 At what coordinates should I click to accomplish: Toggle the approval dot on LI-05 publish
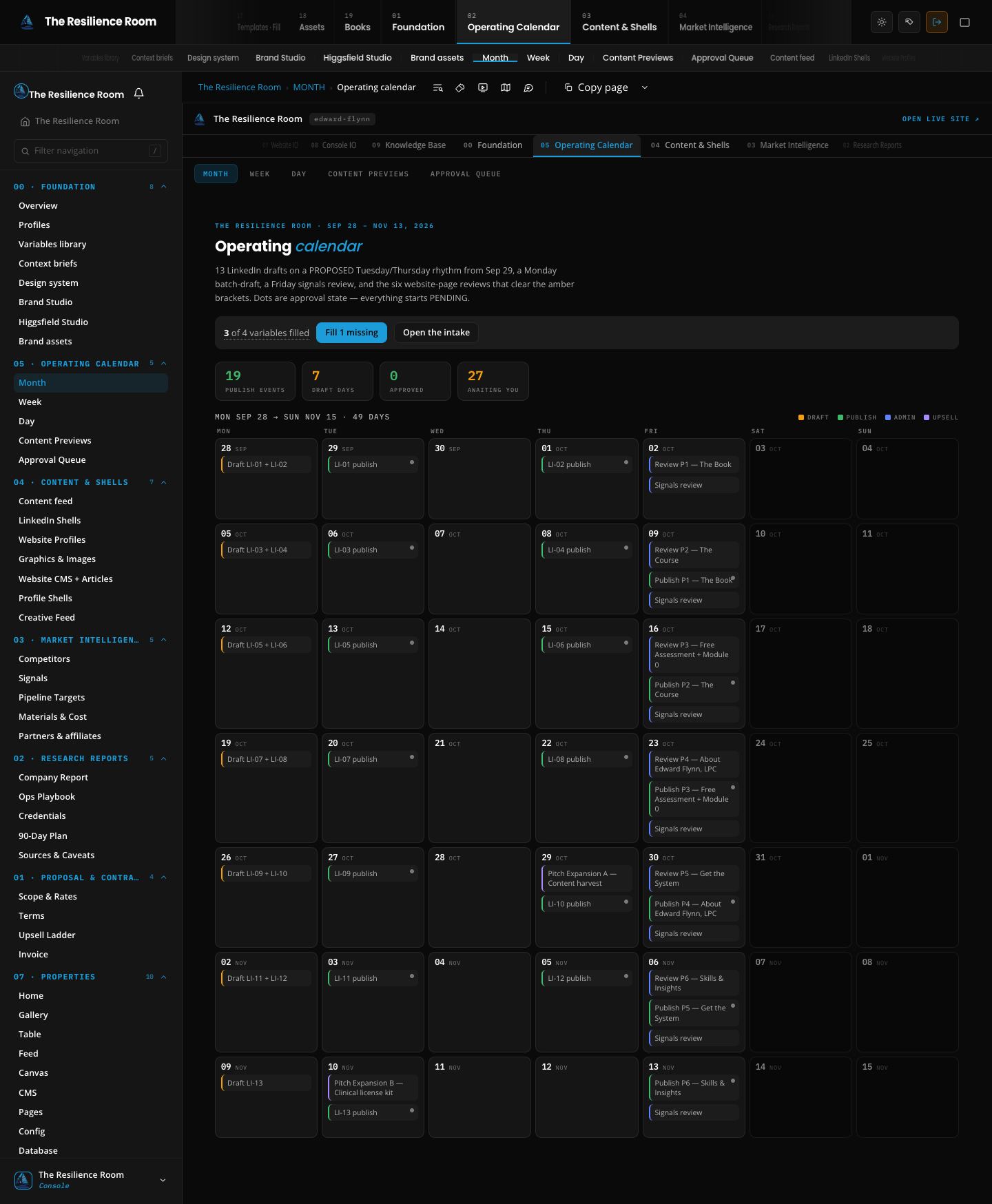point(412,643)
